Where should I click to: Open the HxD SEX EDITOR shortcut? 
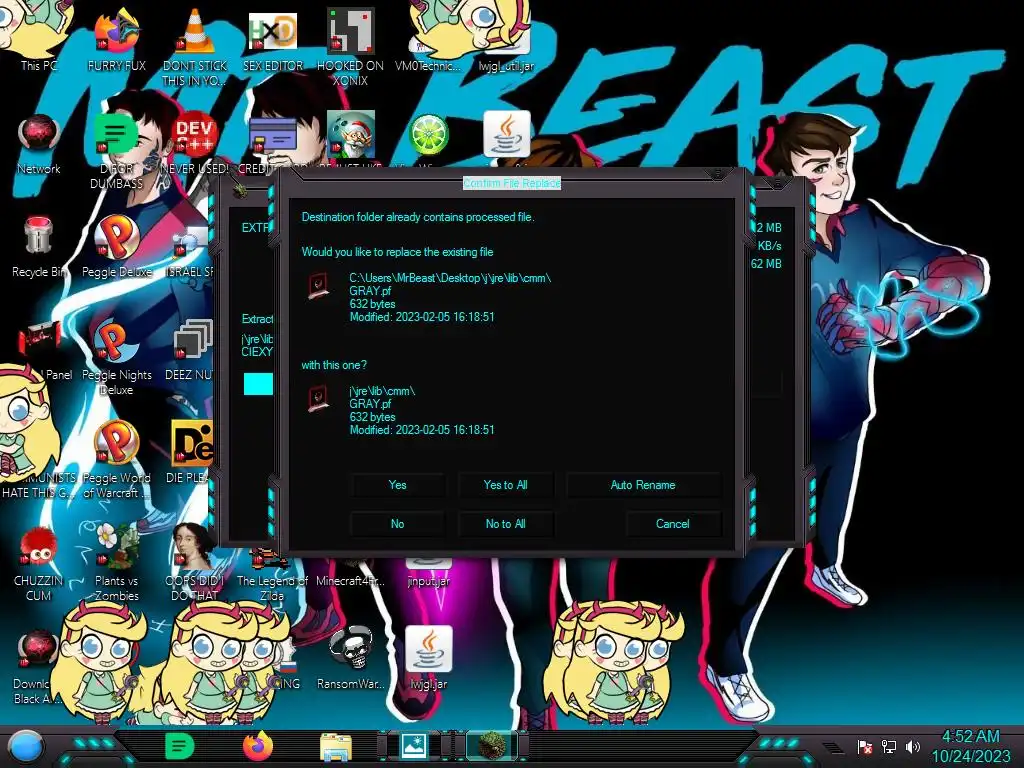point(273,39)
